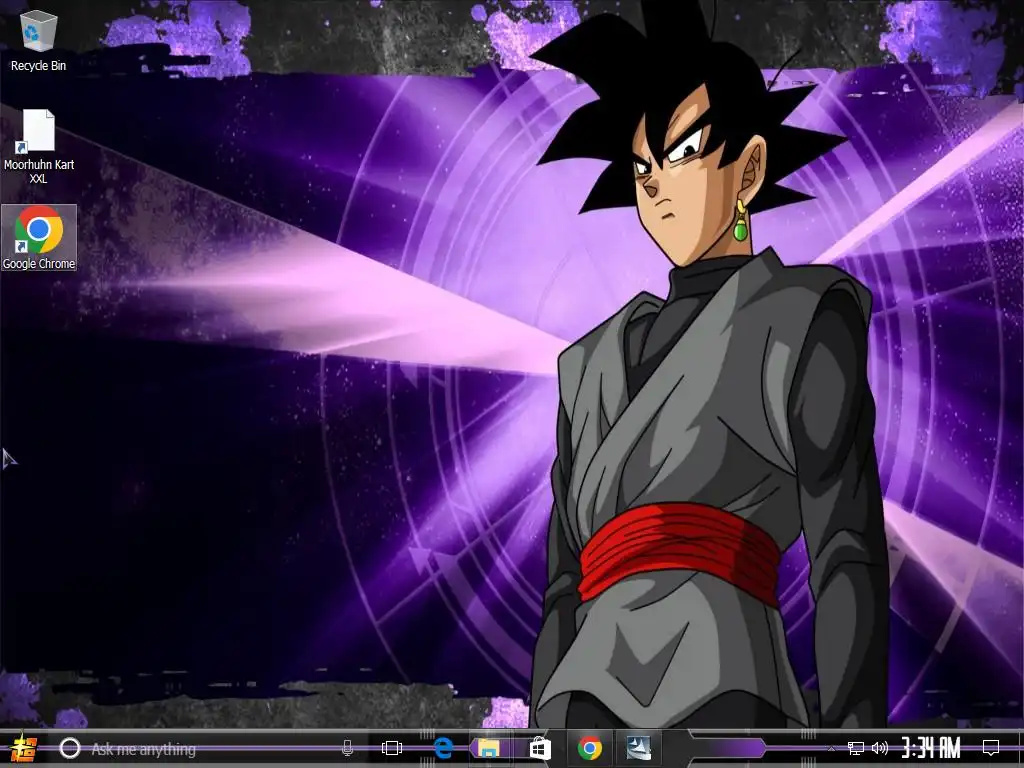The image size is (1024, 768).
Task: Open the Windows Store taskbar icon
Action: [x=539, y=748]
